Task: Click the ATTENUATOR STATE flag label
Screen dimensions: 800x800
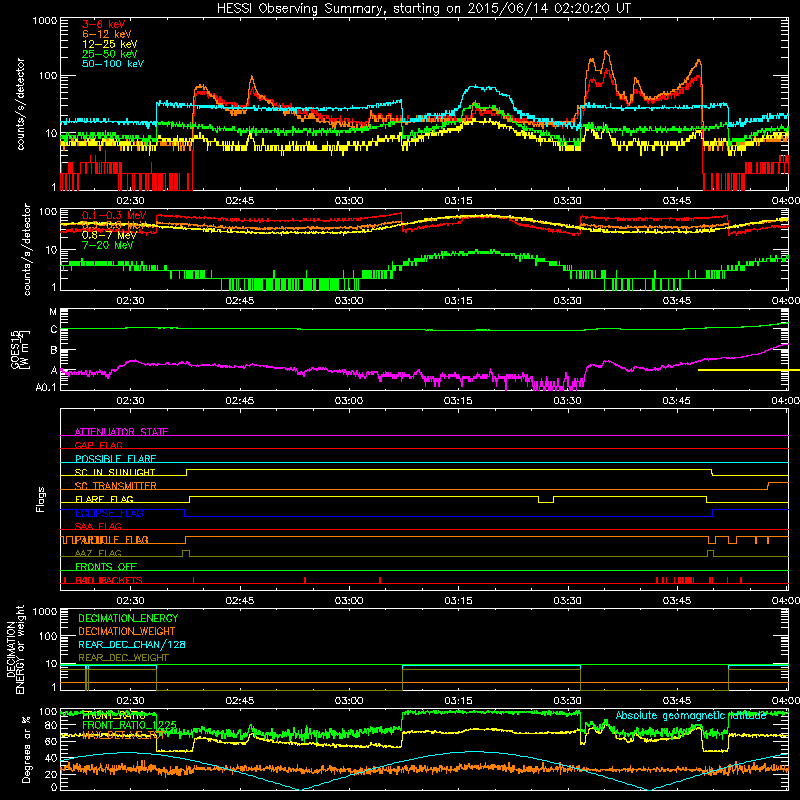Action: 121,432
